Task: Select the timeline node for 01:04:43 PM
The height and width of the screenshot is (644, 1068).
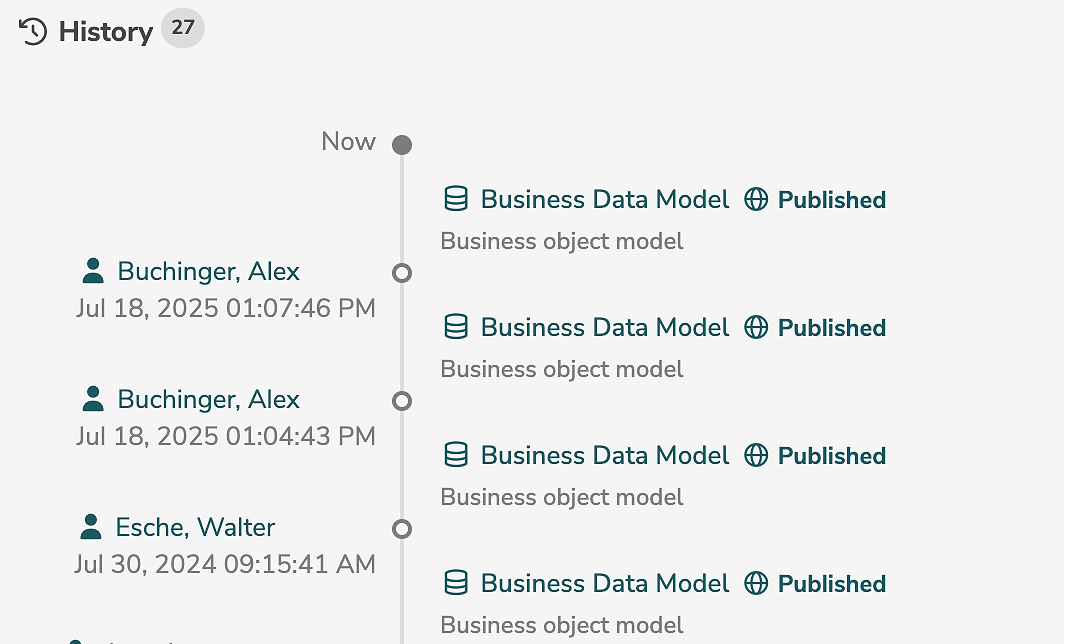Action: tap(402, 401)
